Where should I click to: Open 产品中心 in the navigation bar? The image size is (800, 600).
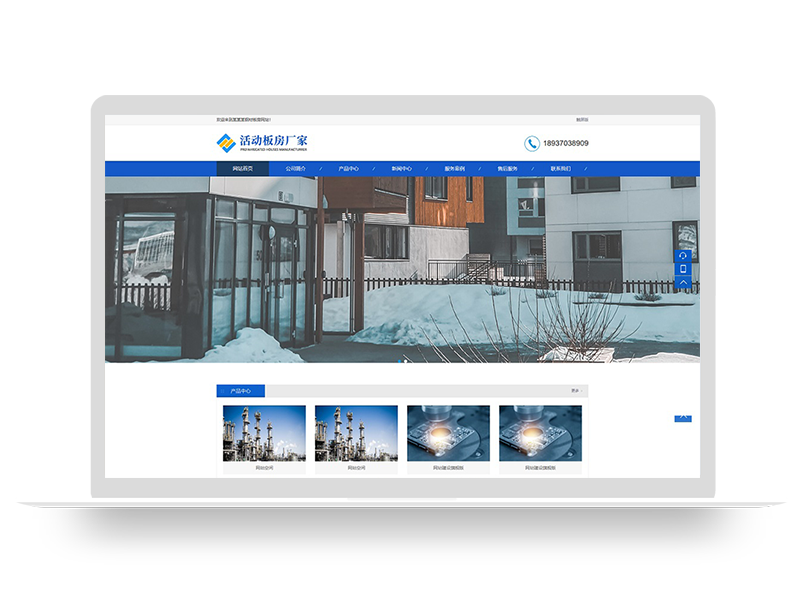[348, 169]
